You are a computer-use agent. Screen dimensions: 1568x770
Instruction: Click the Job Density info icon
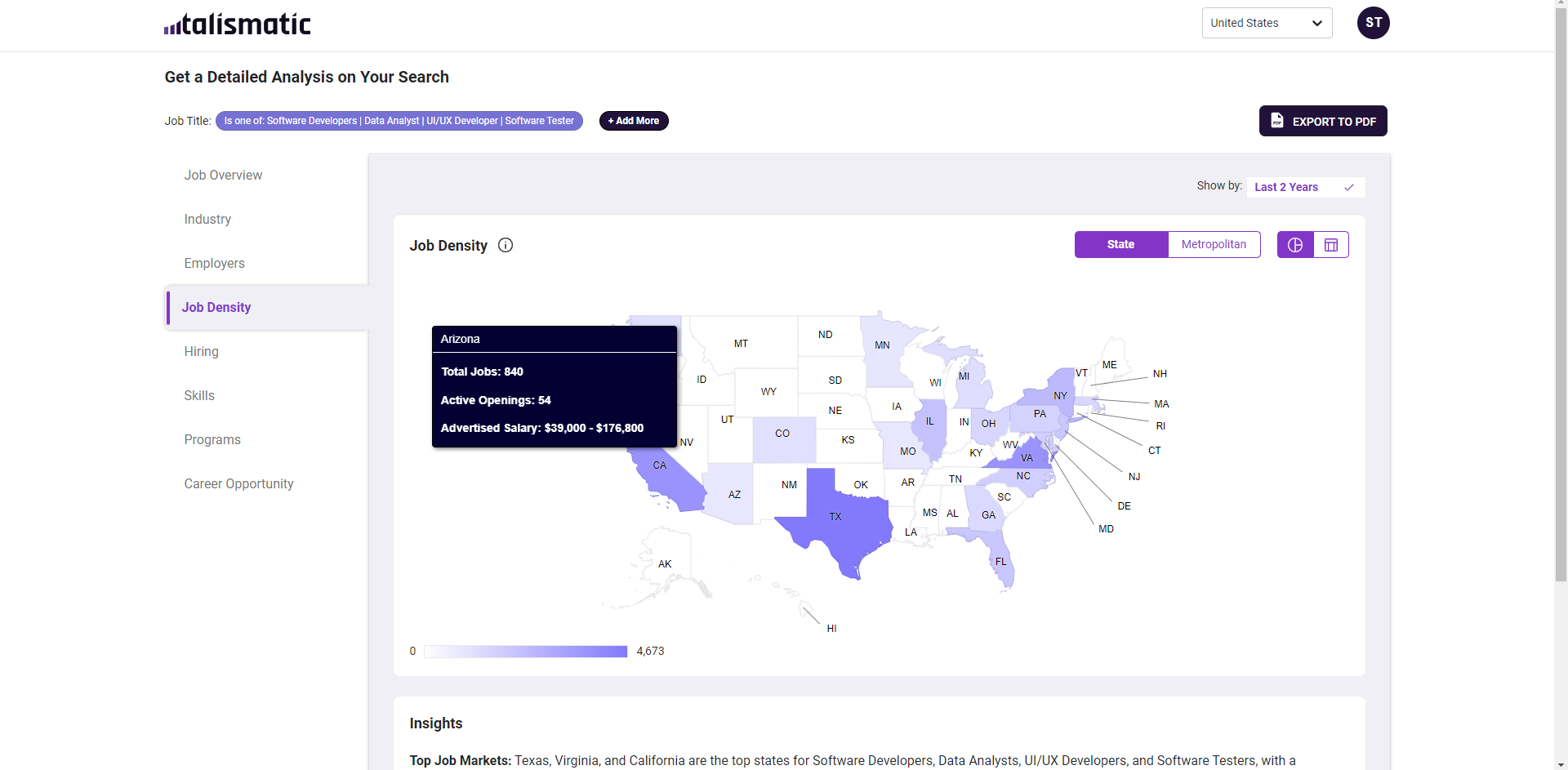coord(506,246)
